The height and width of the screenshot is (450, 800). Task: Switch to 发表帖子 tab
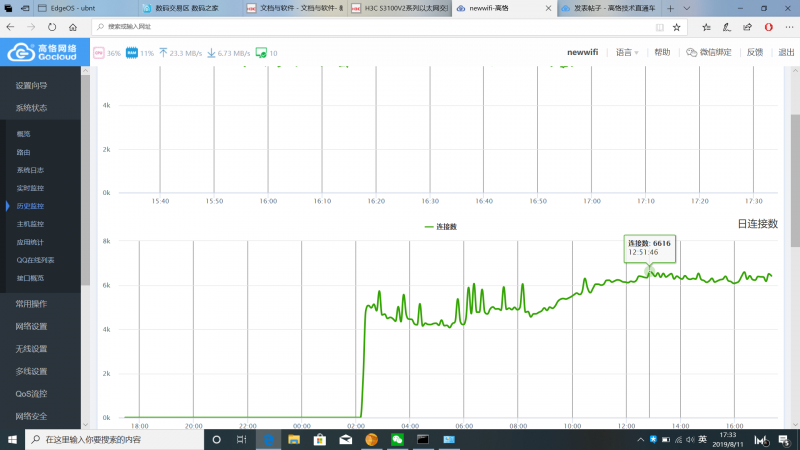coord(609,8)
